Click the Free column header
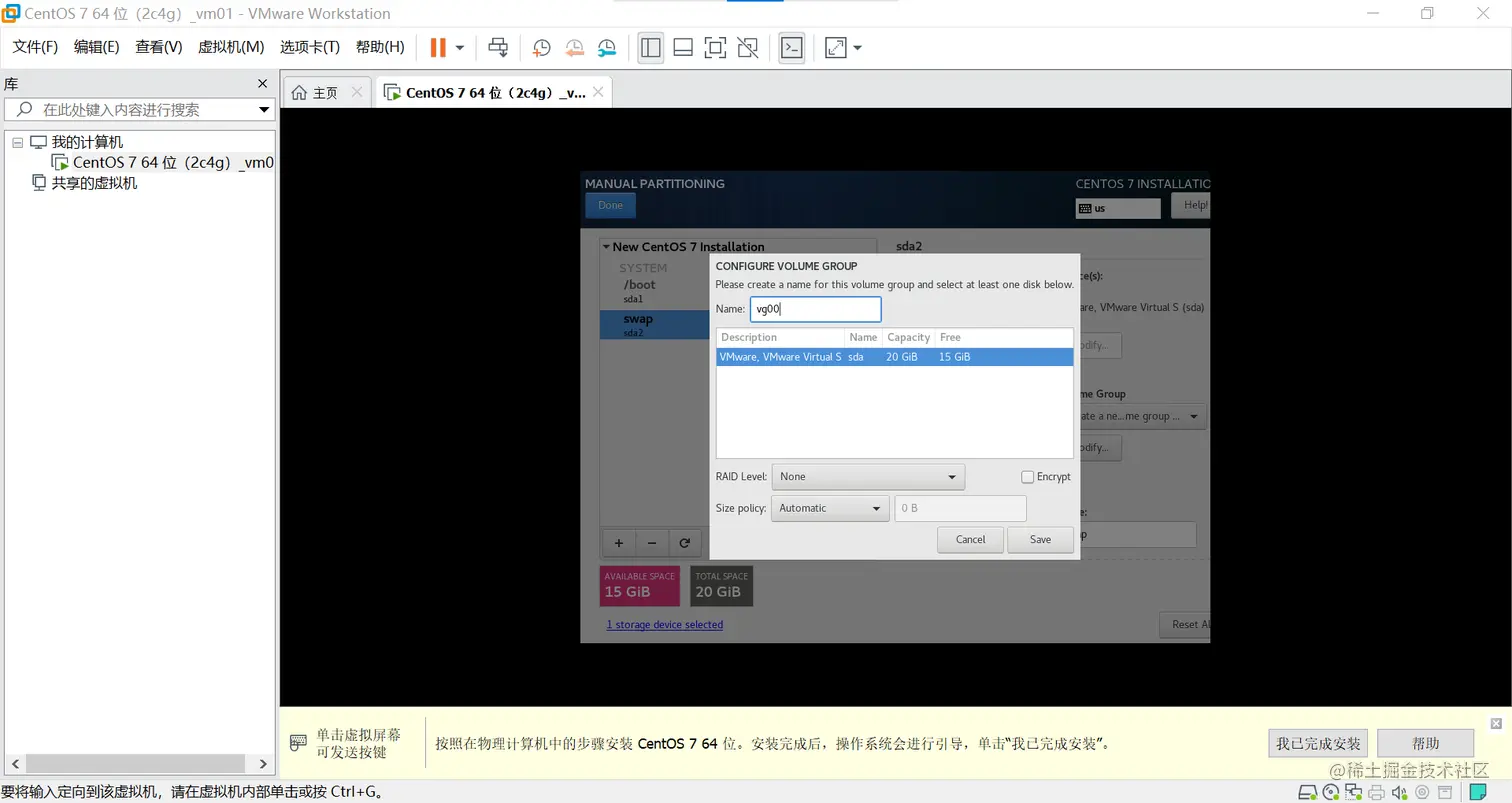The height and width of the screenshot is (803, 1512). [x=1003, y=337]
